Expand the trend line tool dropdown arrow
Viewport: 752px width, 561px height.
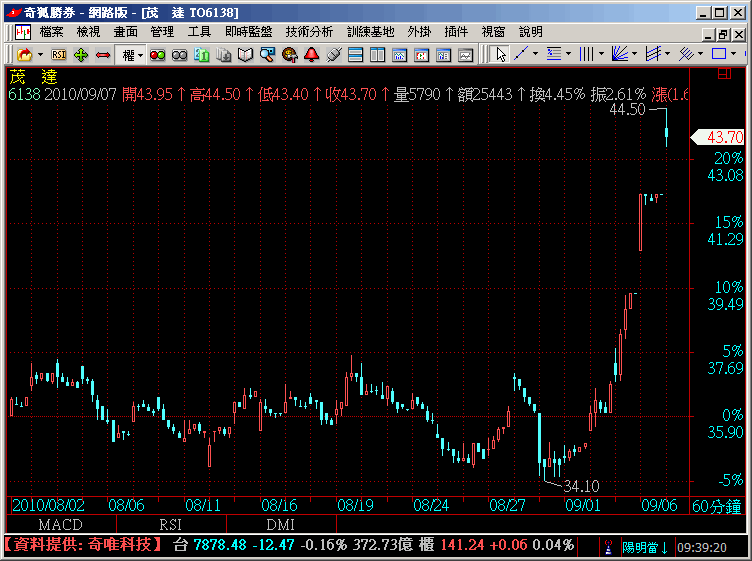pos(536,54)
